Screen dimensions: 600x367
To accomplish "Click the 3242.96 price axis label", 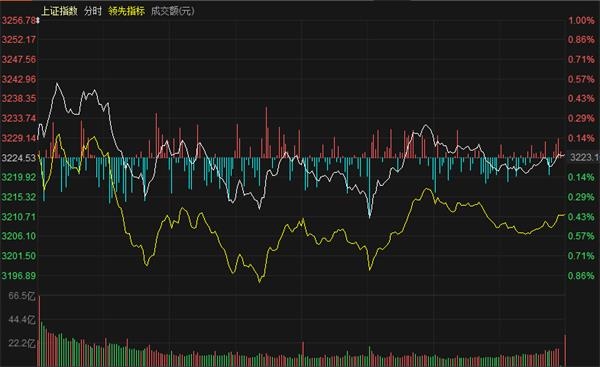I will pos(19,79).
